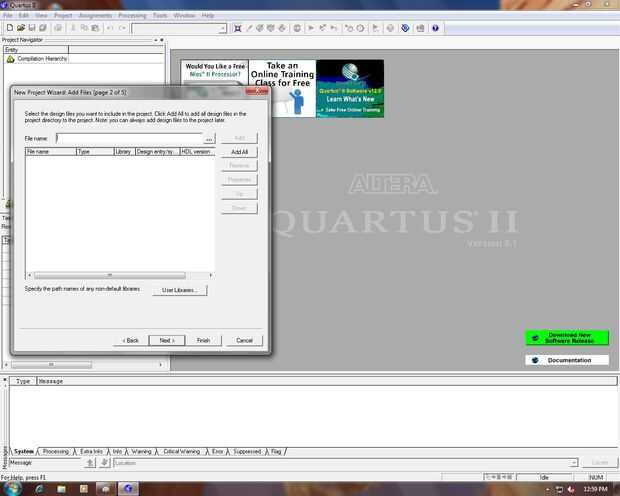Image resolution: width=620 pixels, height=496 pixels.
Task: Click the Documentation globe icon
Action: [535, 360]
